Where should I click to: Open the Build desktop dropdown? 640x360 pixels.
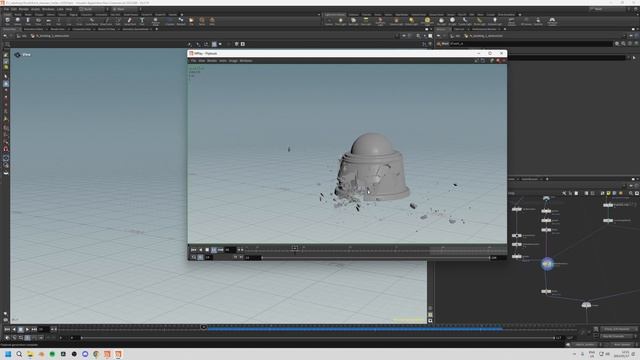click(93, 9)
